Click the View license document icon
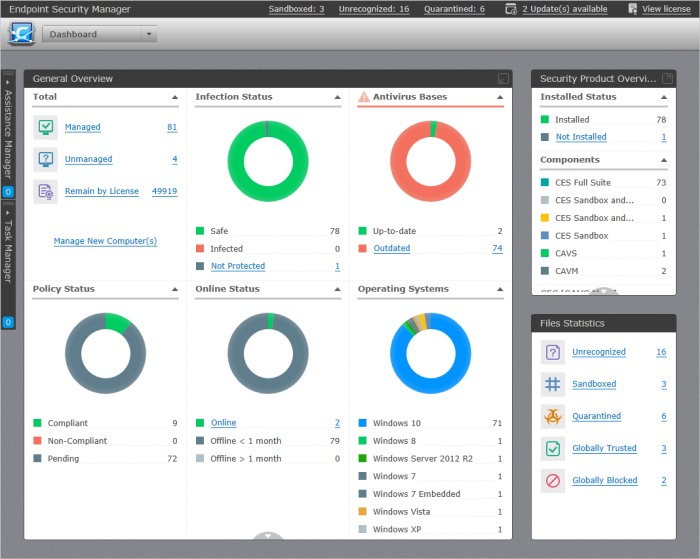The image size is (700, 559). (x=633, y=9)
